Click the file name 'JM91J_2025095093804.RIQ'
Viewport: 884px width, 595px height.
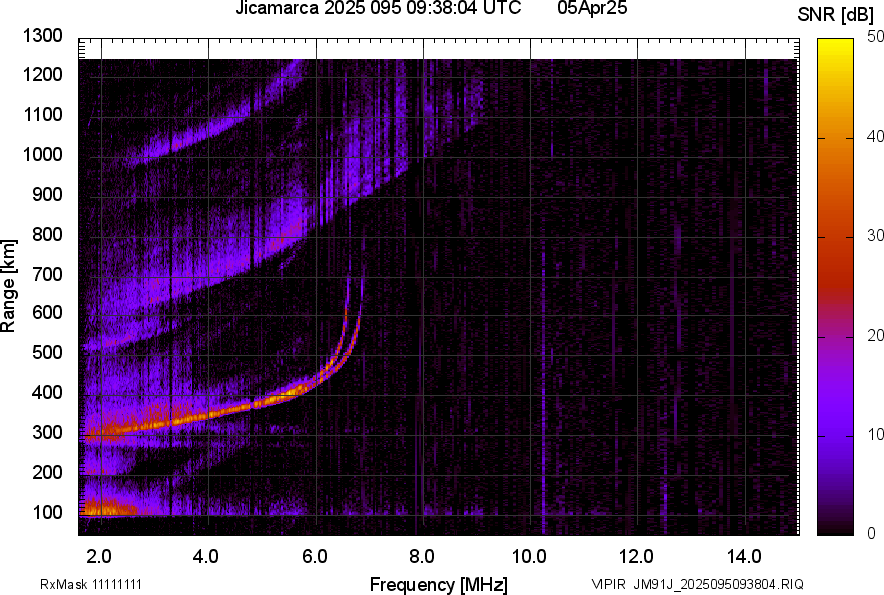click(x=718, y=584)
